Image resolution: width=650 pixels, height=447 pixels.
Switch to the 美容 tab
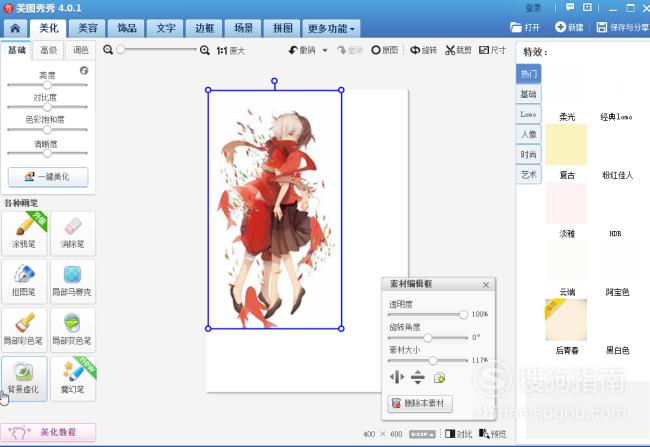(87, 28)
